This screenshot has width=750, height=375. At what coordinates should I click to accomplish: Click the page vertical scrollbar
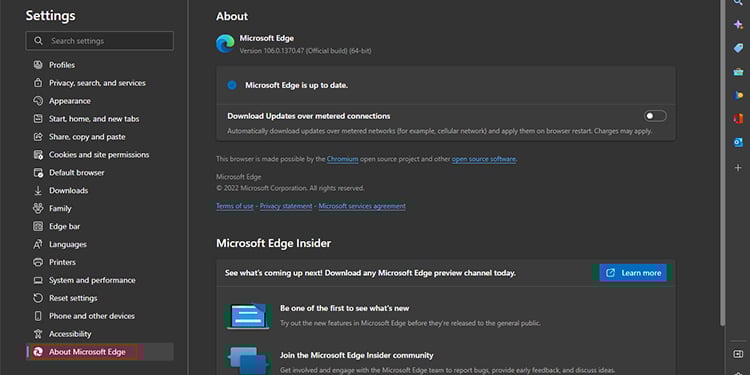coord(722,163)
